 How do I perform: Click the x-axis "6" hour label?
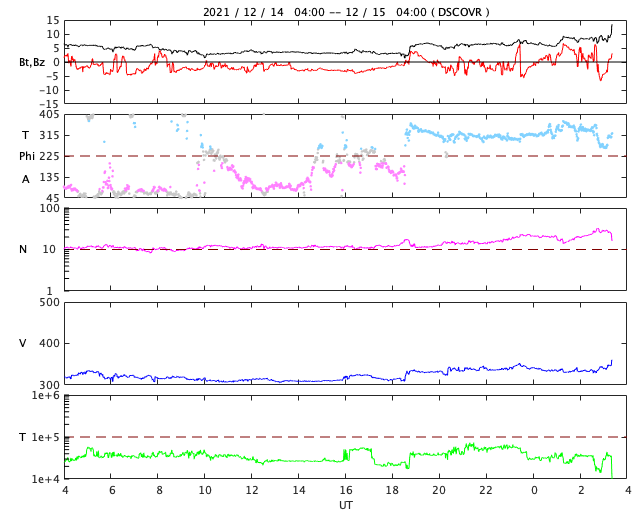[112, 490]
